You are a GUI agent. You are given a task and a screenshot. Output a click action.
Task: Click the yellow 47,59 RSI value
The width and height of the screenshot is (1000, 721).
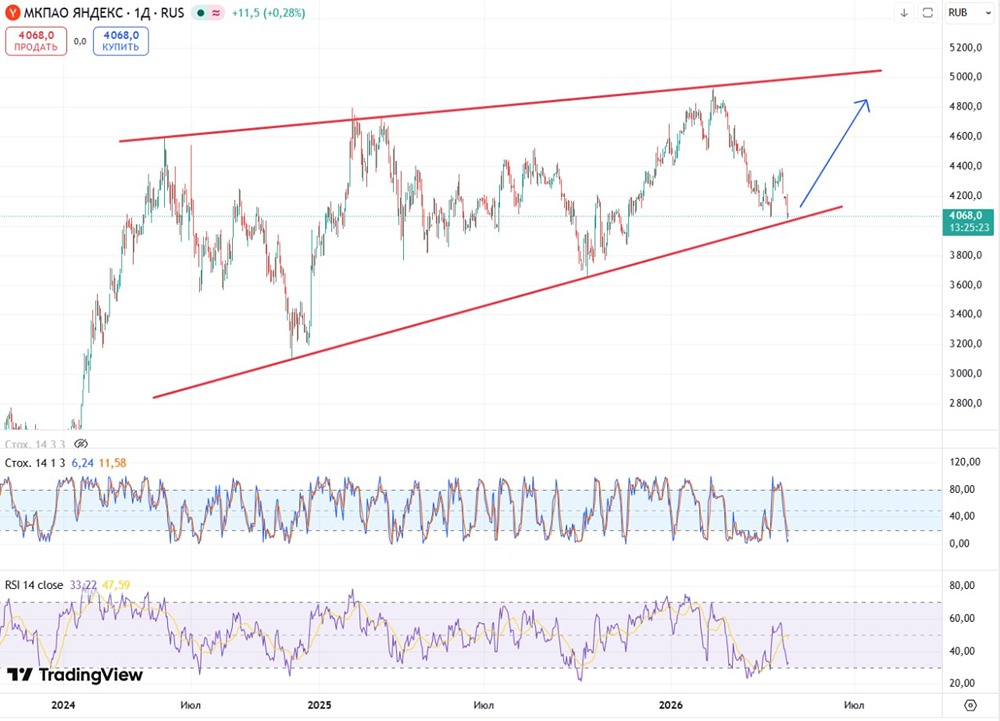[115, 585]
